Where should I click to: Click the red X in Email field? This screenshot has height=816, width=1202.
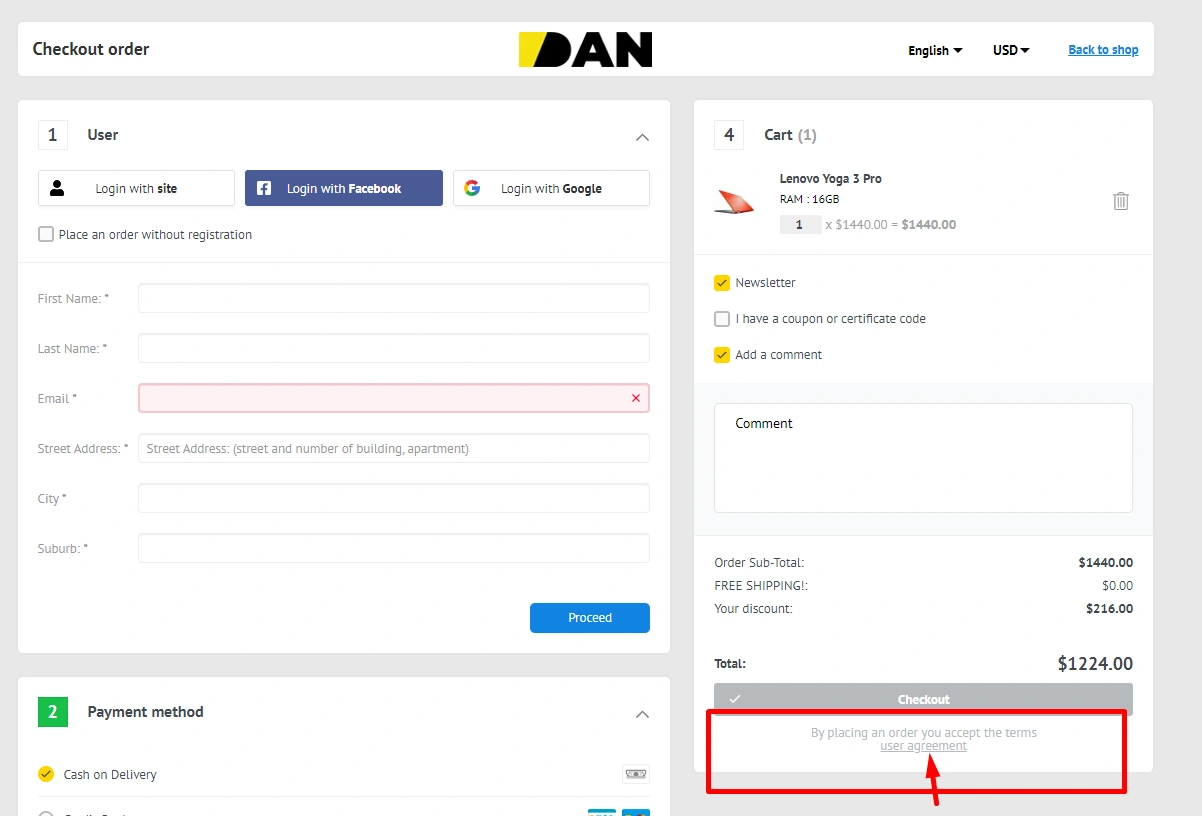point(636,398)
